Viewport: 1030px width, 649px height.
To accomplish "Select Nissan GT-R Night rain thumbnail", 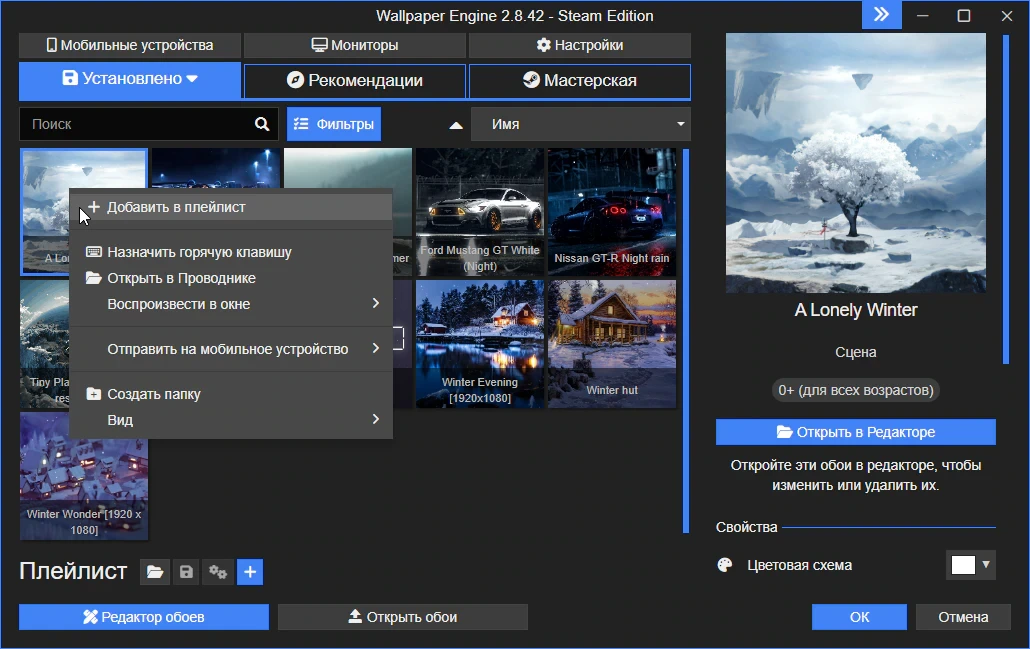I will [612, 212].
